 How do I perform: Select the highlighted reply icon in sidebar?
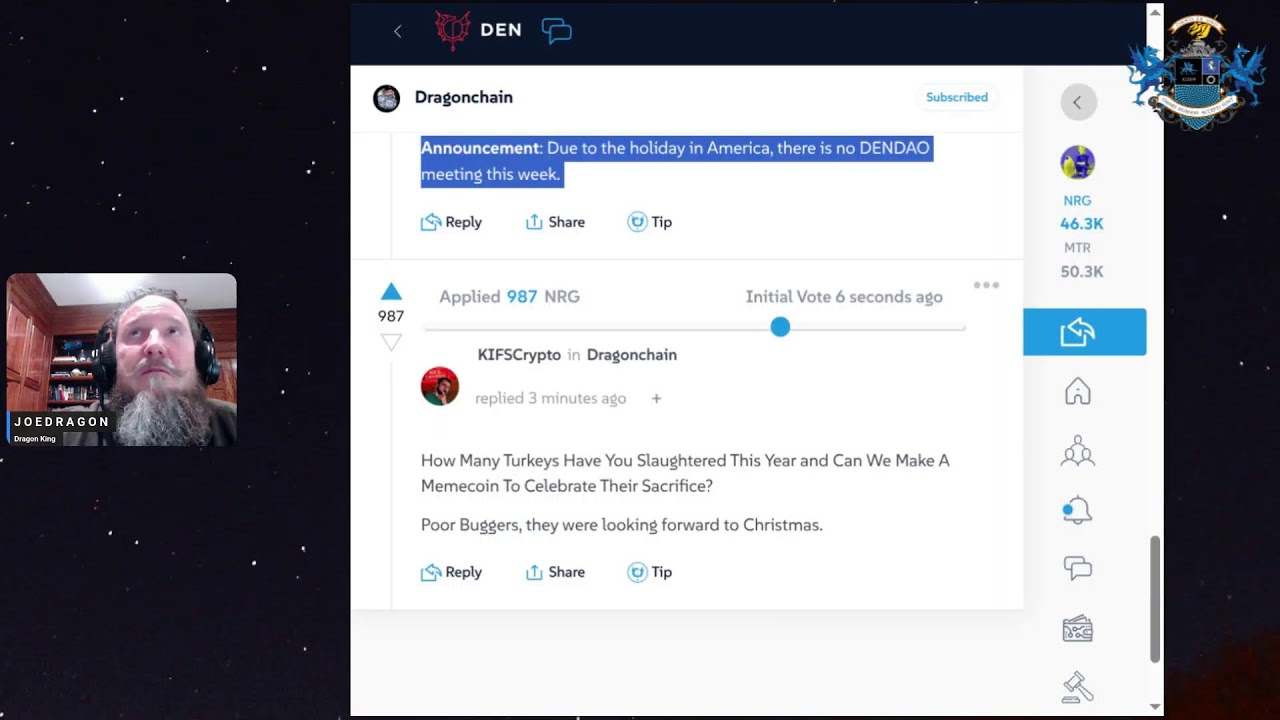[1084, 332]
